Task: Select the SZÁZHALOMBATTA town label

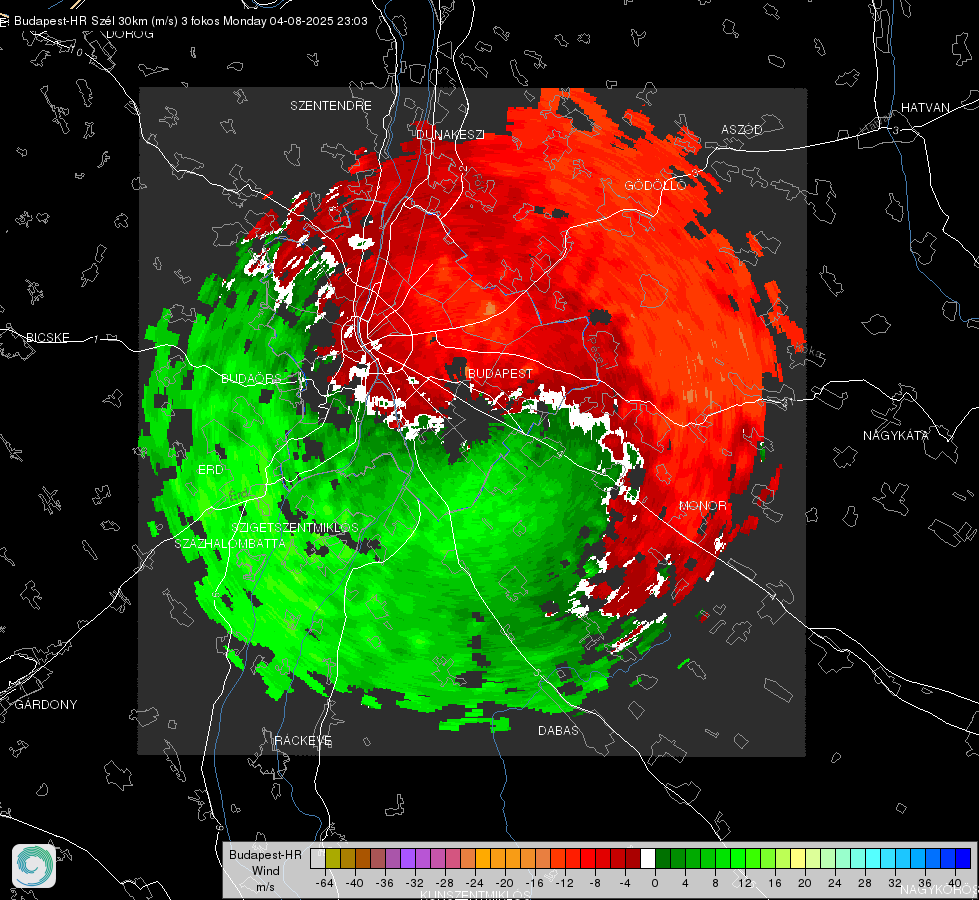Action: (230, 543)
